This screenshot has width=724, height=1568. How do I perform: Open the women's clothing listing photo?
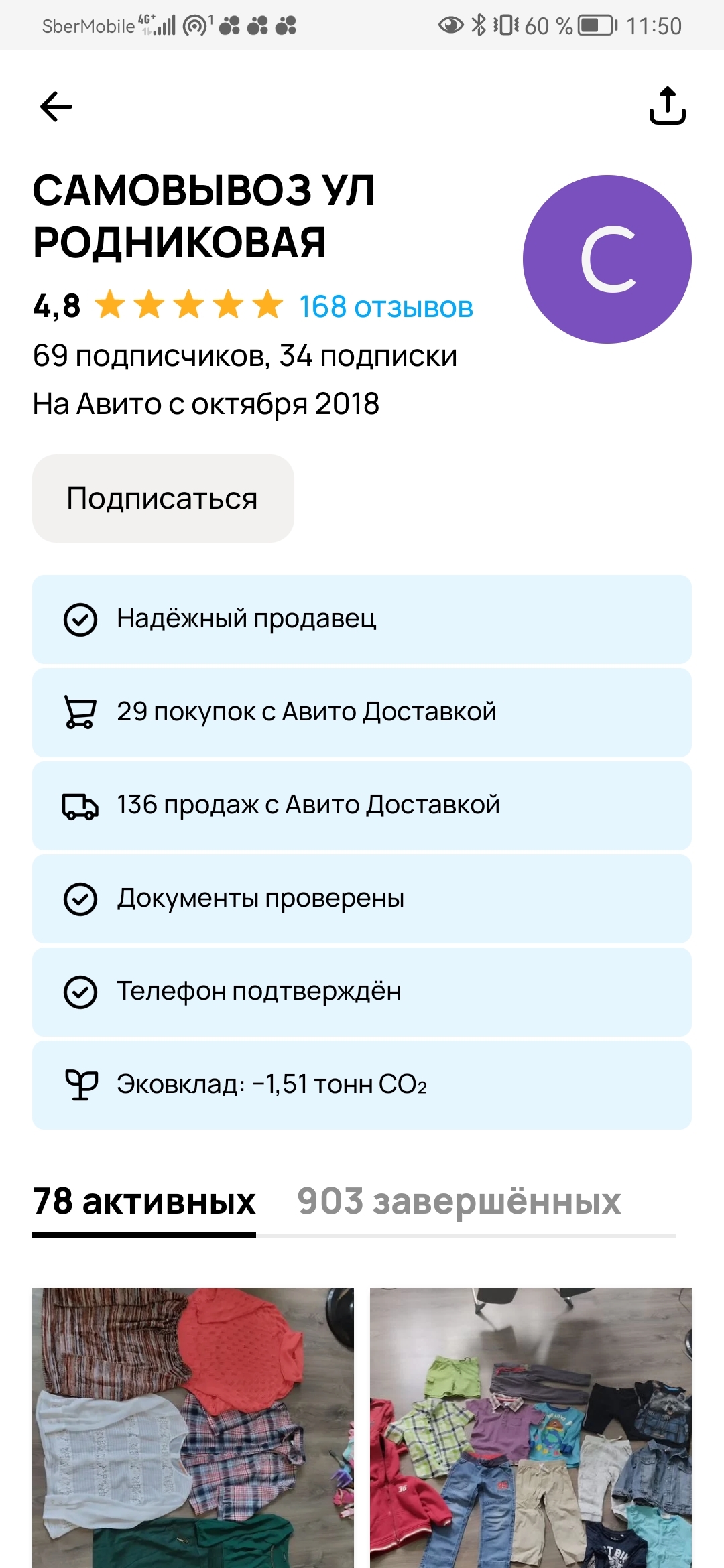tap(193, 1427)
